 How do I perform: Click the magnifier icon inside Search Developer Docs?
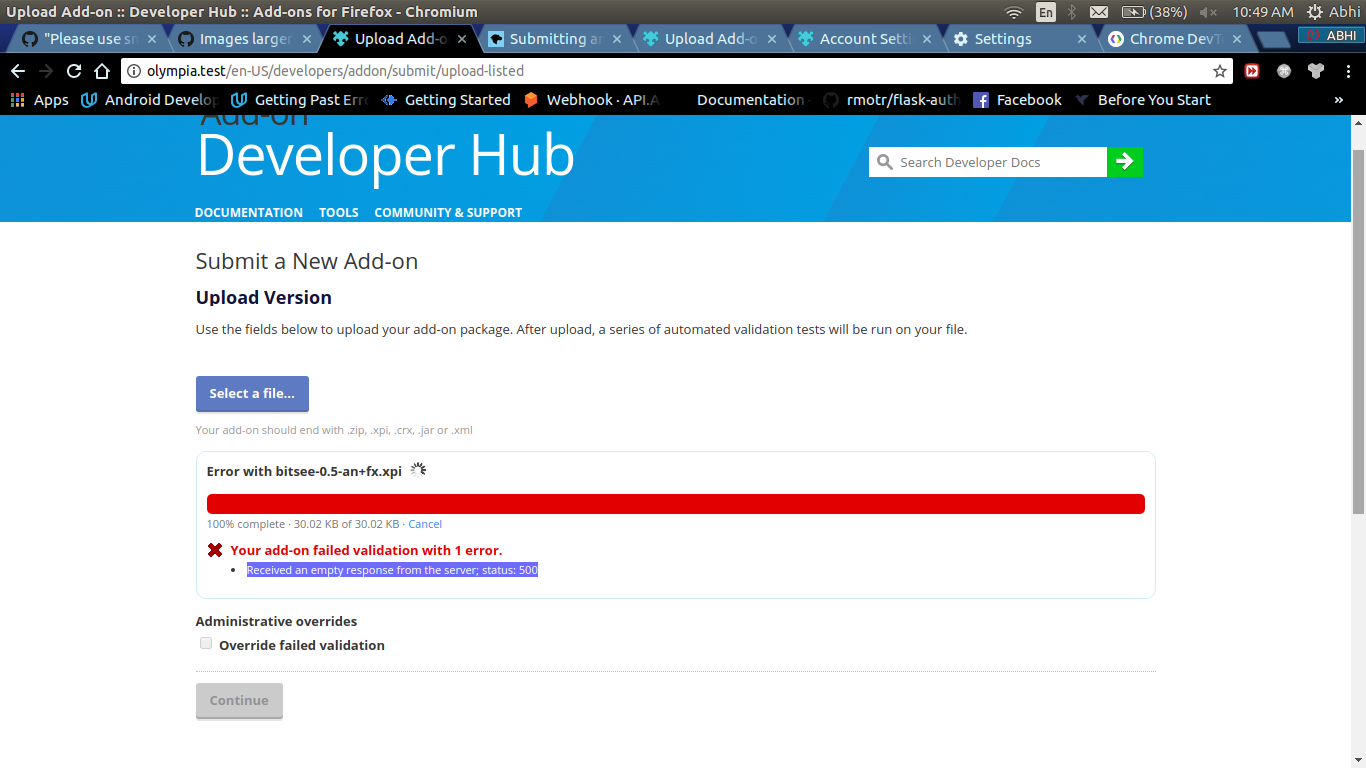click(x=886, y=162)
